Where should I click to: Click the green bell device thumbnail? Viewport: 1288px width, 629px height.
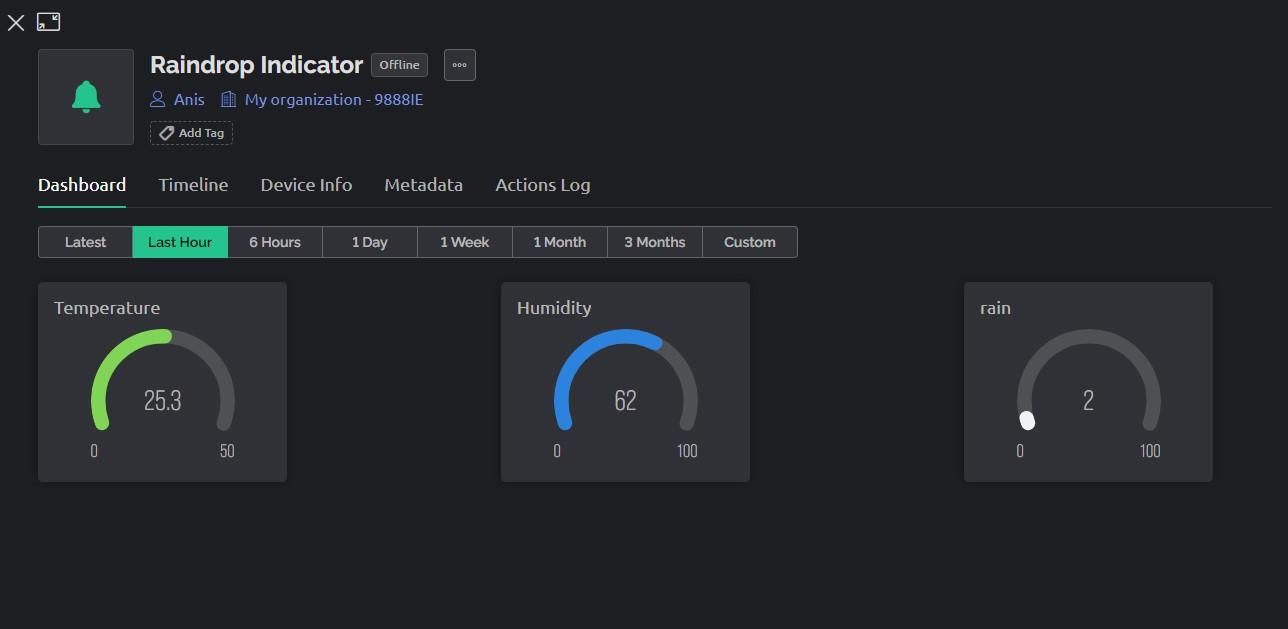click(x=85, y=96)
